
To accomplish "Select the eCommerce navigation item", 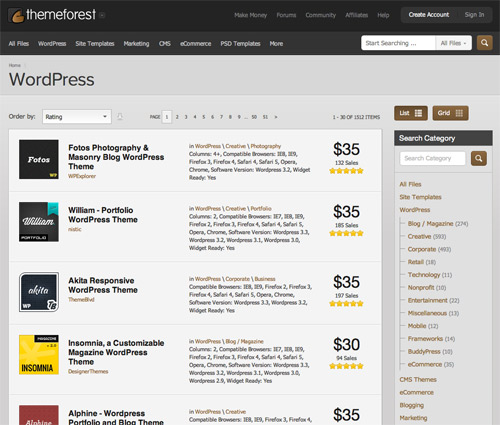I will click(x=195, y=44).
